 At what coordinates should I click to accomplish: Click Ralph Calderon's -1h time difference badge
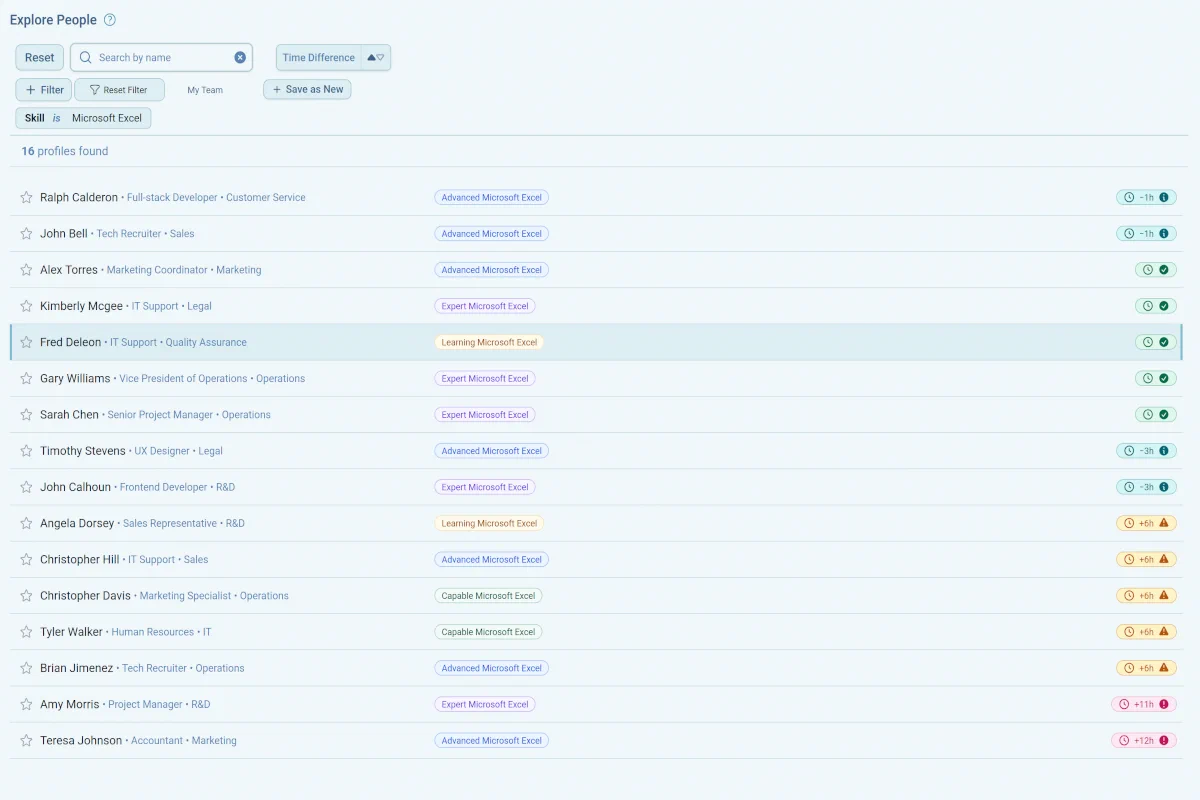pos(1146,198)
